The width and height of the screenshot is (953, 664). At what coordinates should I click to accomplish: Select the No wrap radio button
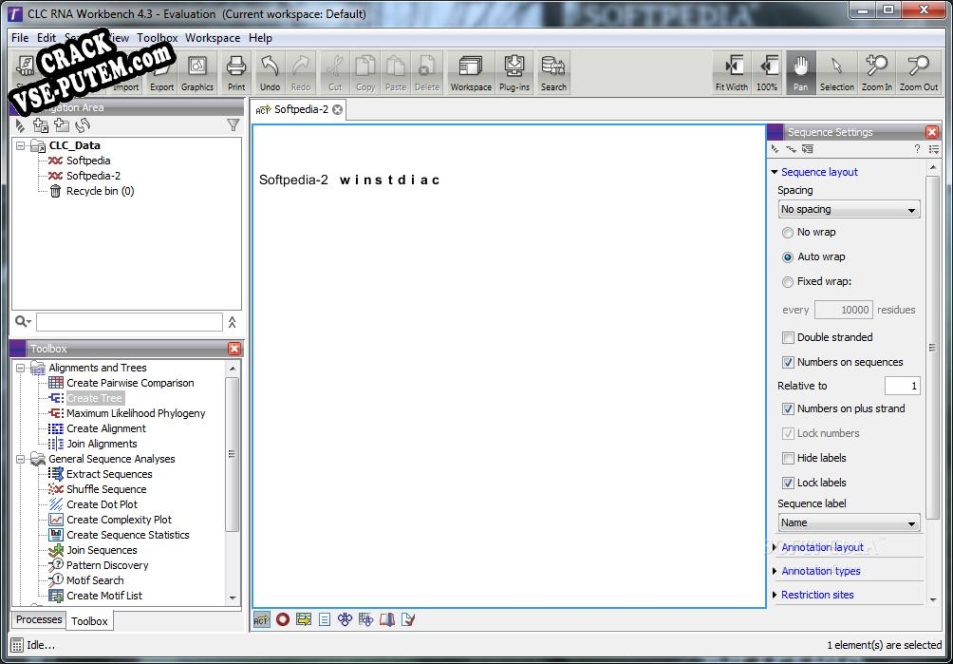pos(788,232)
